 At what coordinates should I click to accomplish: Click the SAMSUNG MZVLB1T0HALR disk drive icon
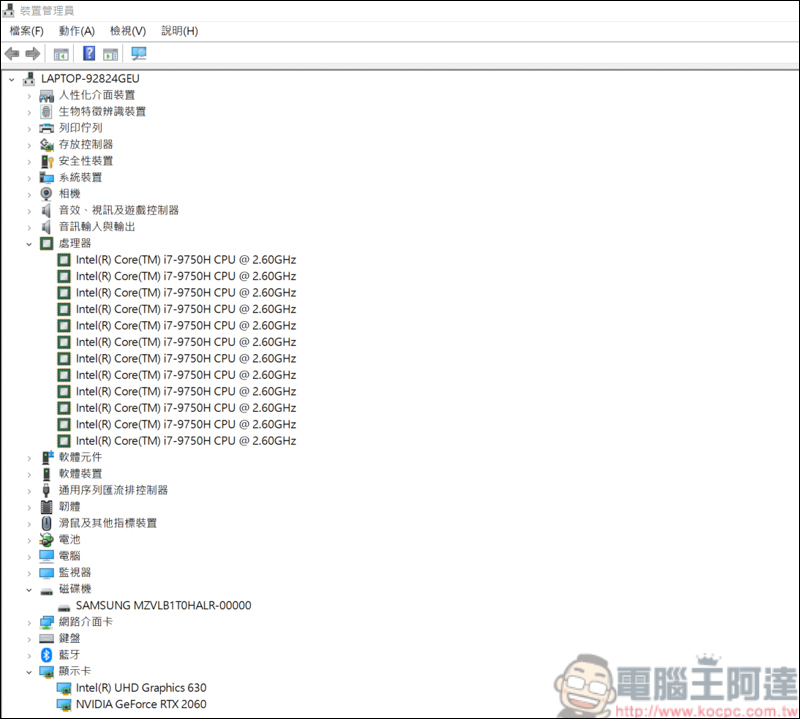pyautogui.click(x=64, y=606)
